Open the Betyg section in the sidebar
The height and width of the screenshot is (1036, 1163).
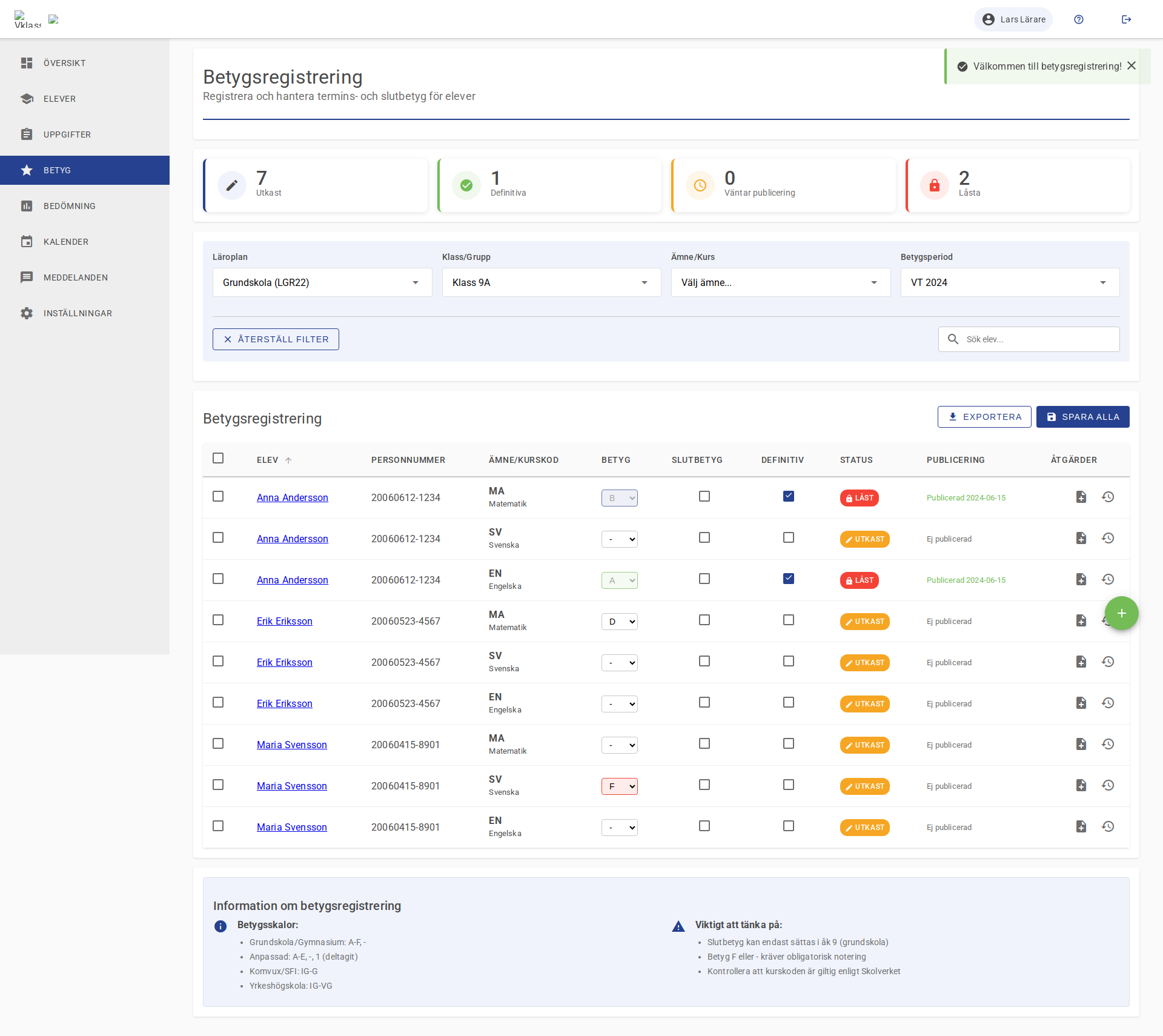pos(57,170)
